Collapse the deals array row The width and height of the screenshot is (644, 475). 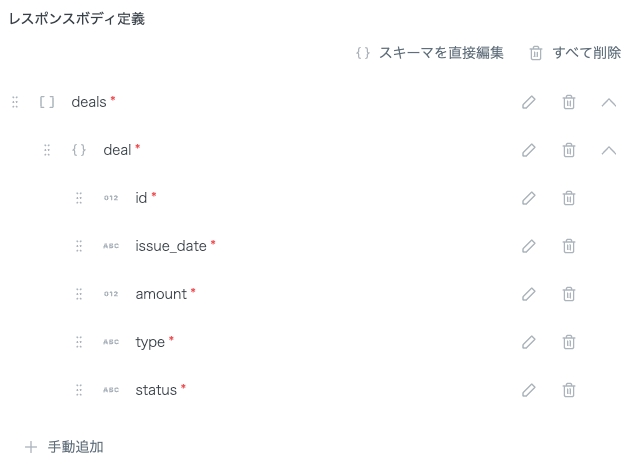(608, 102)
